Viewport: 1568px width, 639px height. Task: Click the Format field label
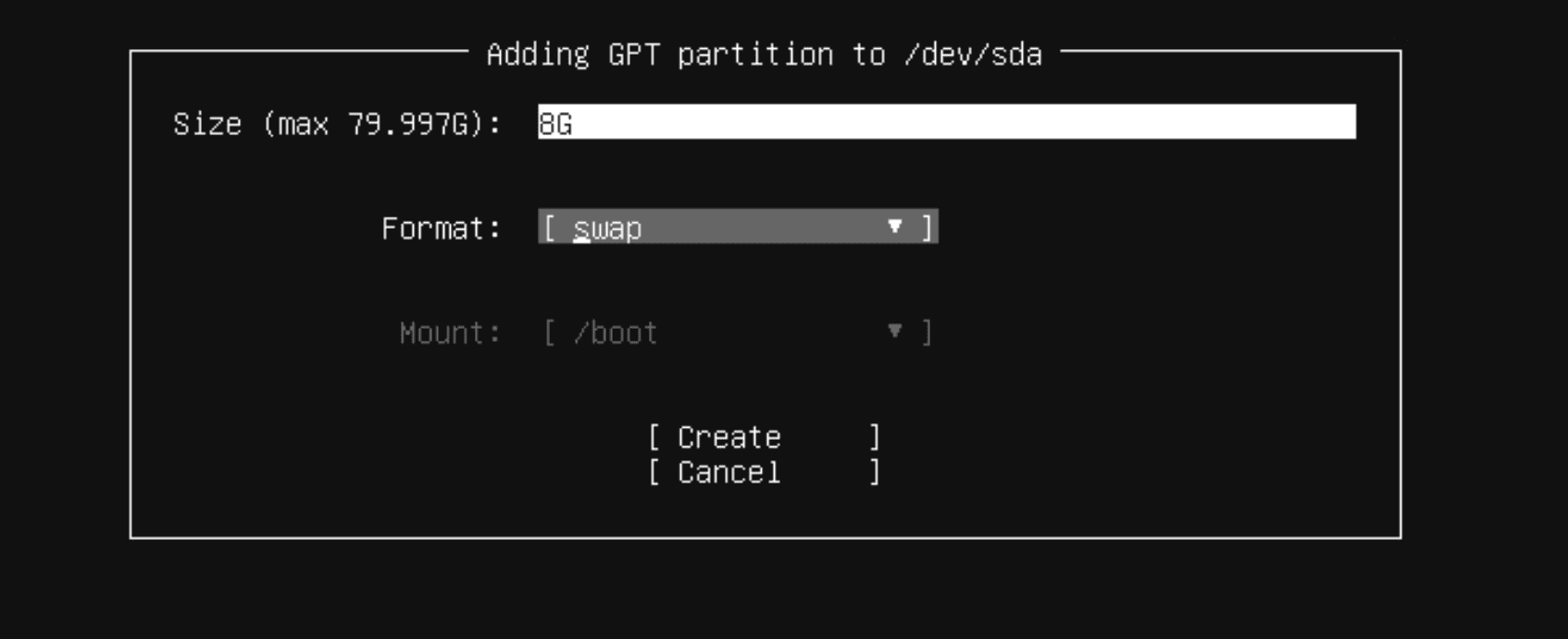442,227
